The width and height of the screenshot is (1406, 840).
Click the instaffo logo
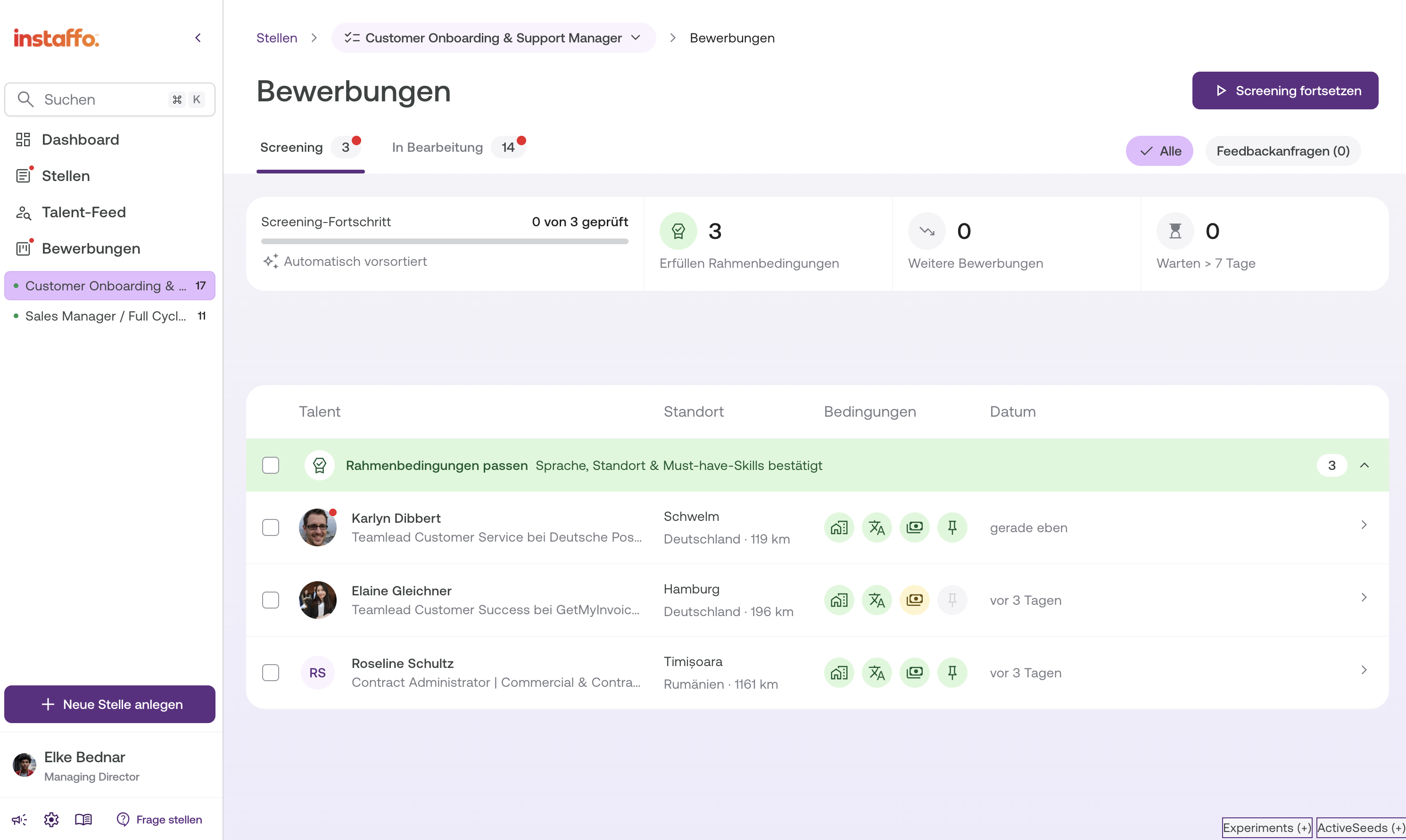[56, 38]
